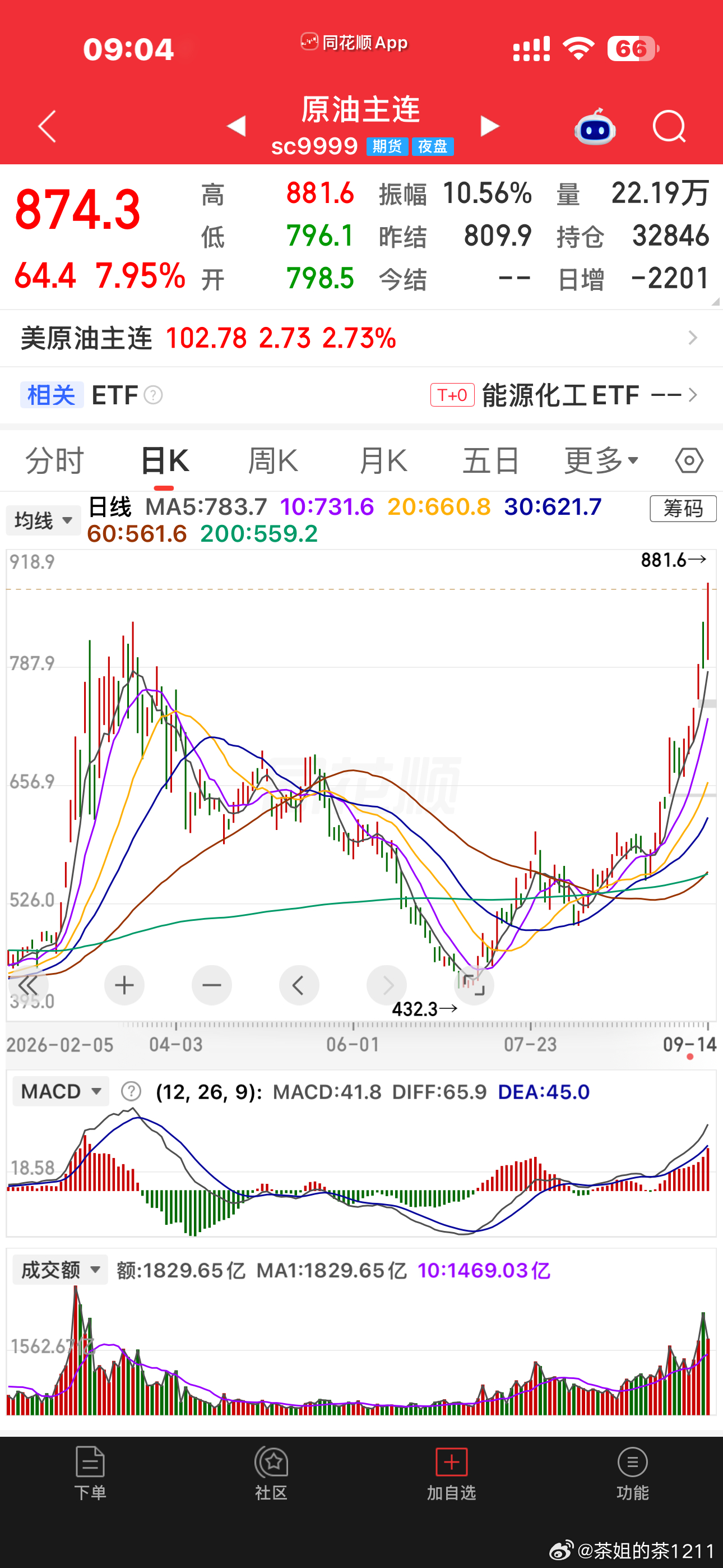Toggle the 筹码 chip distribution button
This screenshot has height=1568, width=723.
coord(683,508)
